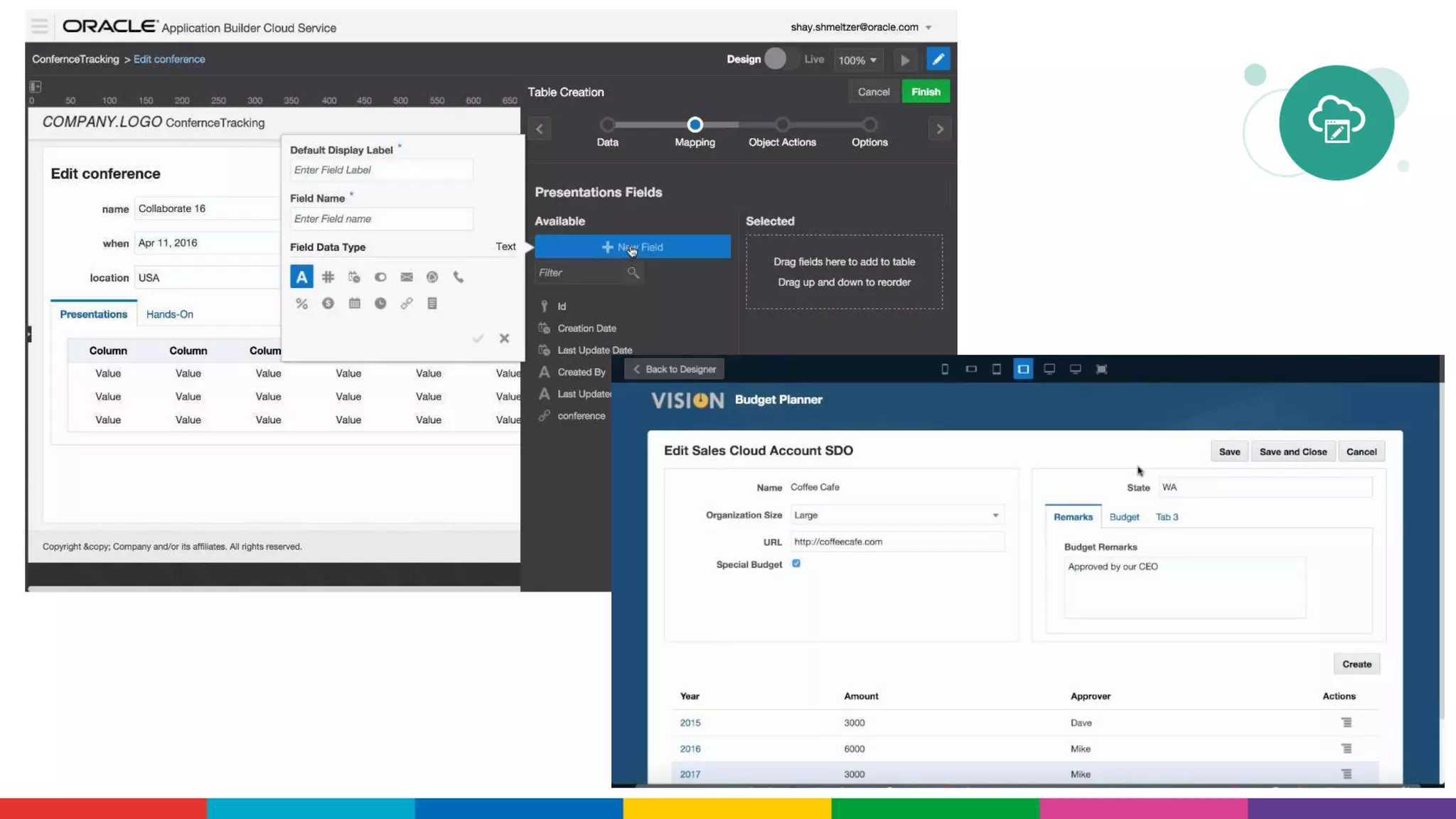
Task: Click the pencil edit icon in header
Action: coord(938,60)
